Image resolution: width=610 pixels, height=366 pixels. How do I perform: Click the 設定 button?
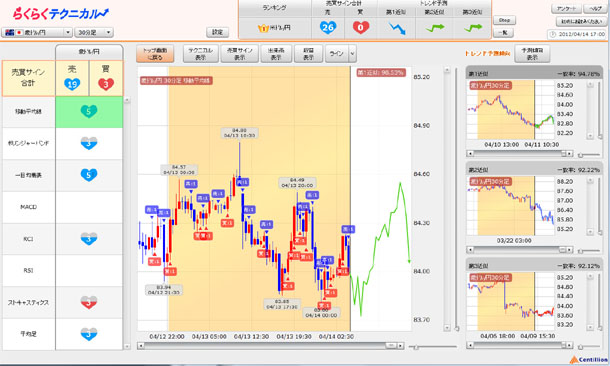tap(217, 32)
